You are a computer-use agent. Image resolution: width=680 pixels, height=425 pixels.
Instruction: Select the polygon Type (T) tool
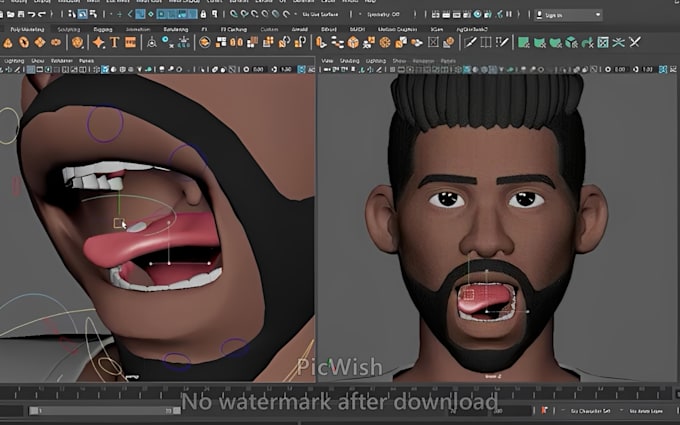tap(114, 42)
